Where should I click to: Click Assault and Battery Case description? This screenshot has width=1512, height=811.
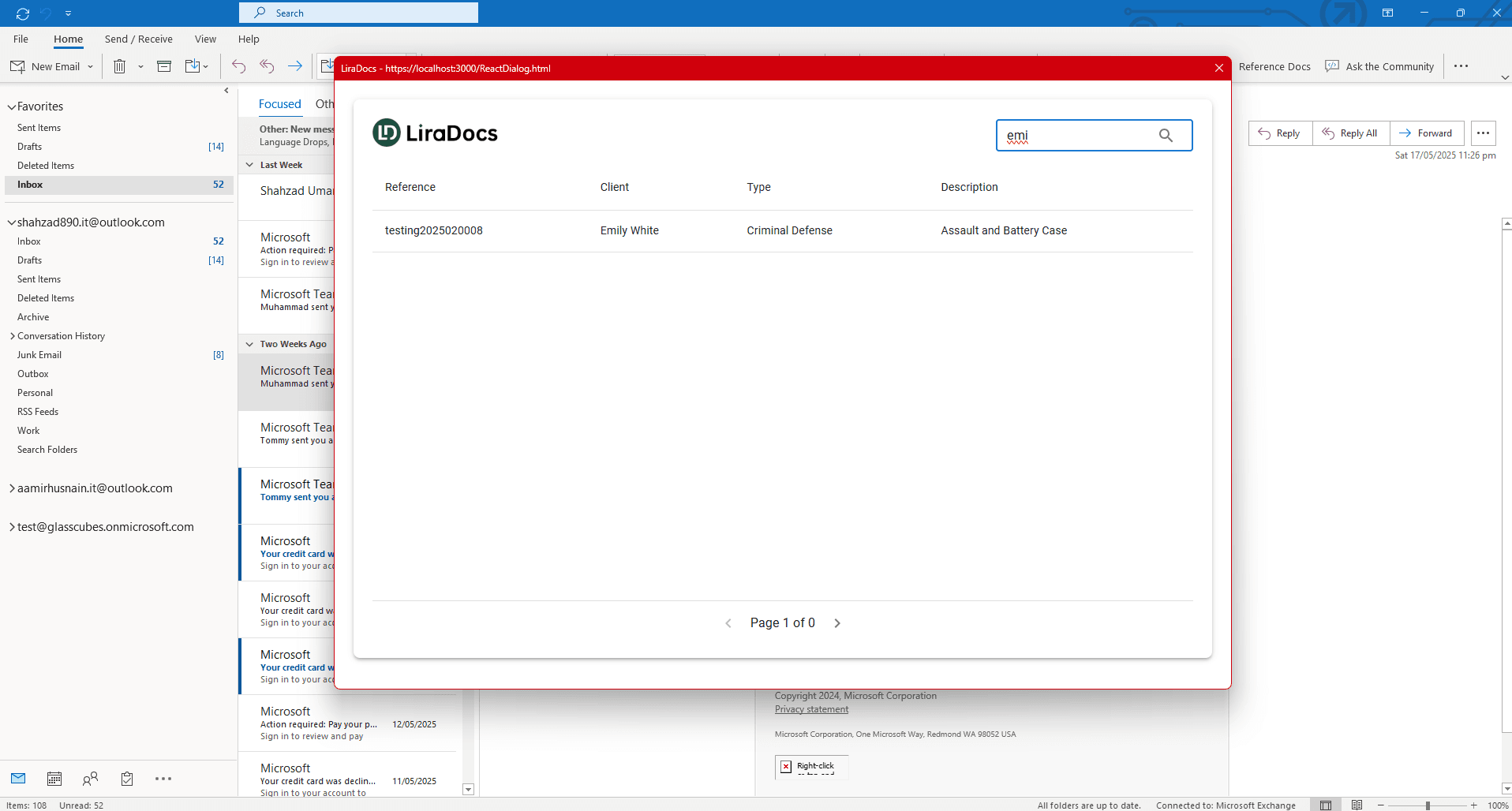[x=1004, y=230]
